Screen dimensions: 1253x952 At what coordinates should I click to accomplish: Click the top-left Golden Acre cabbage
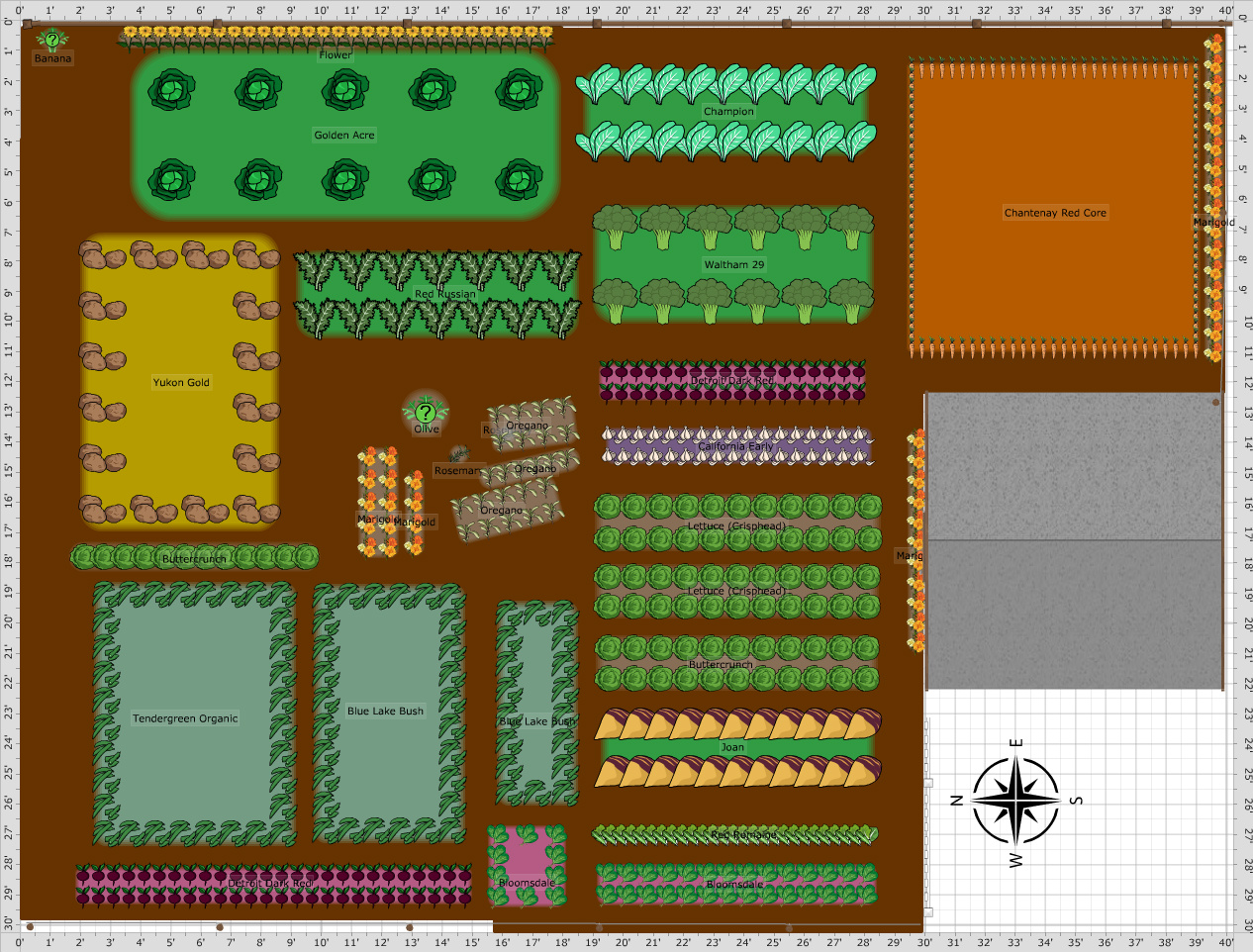[171, 91]
